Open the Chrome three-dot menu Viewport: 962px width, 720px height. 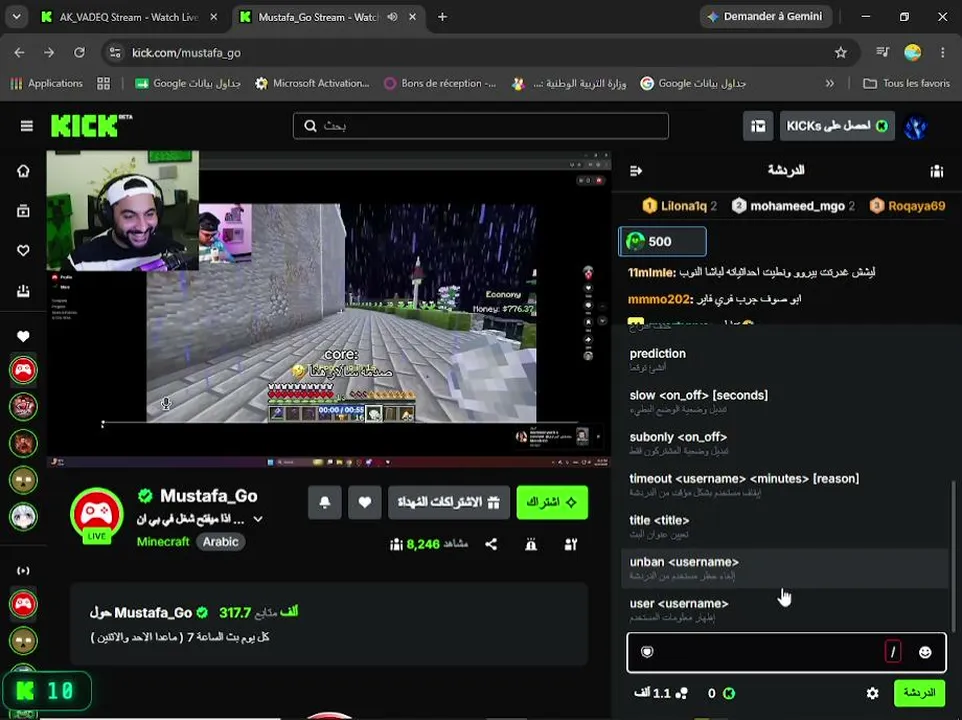[942, 53]
